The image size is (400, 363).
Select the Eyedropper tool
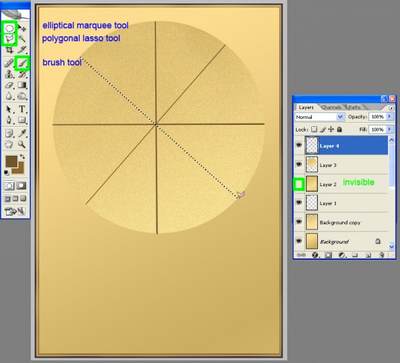22,133
